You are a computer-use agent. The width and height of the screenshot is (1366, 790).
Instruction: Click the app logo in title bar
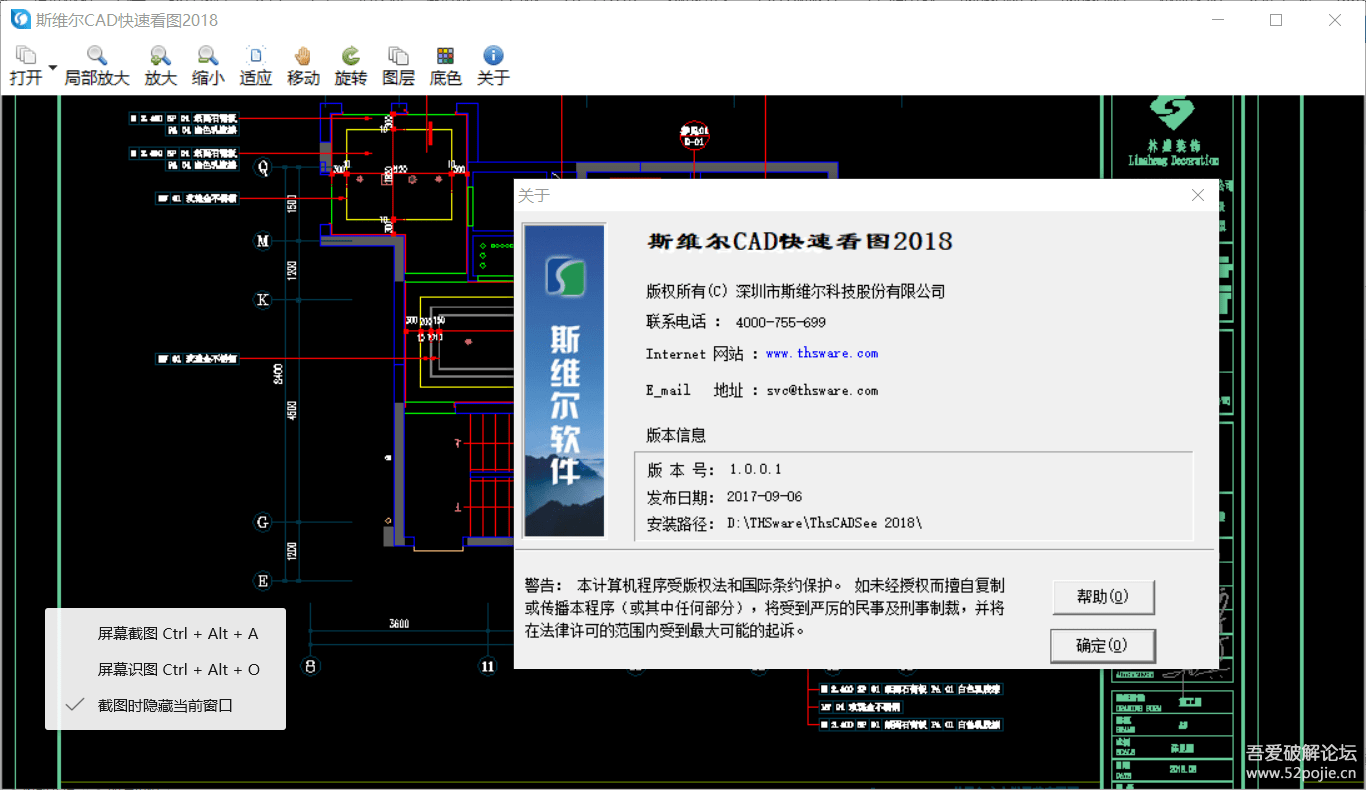(20, 20)
